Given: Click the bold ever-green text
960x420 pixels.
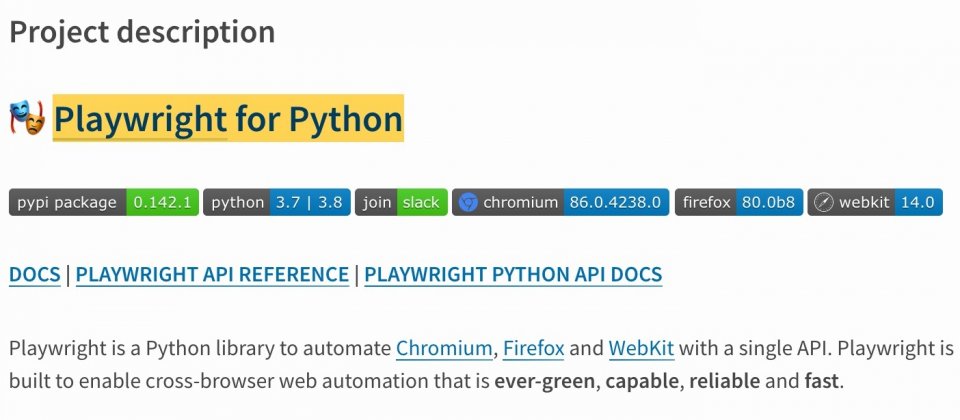Looking at the screenshot, I should (544, 381).
